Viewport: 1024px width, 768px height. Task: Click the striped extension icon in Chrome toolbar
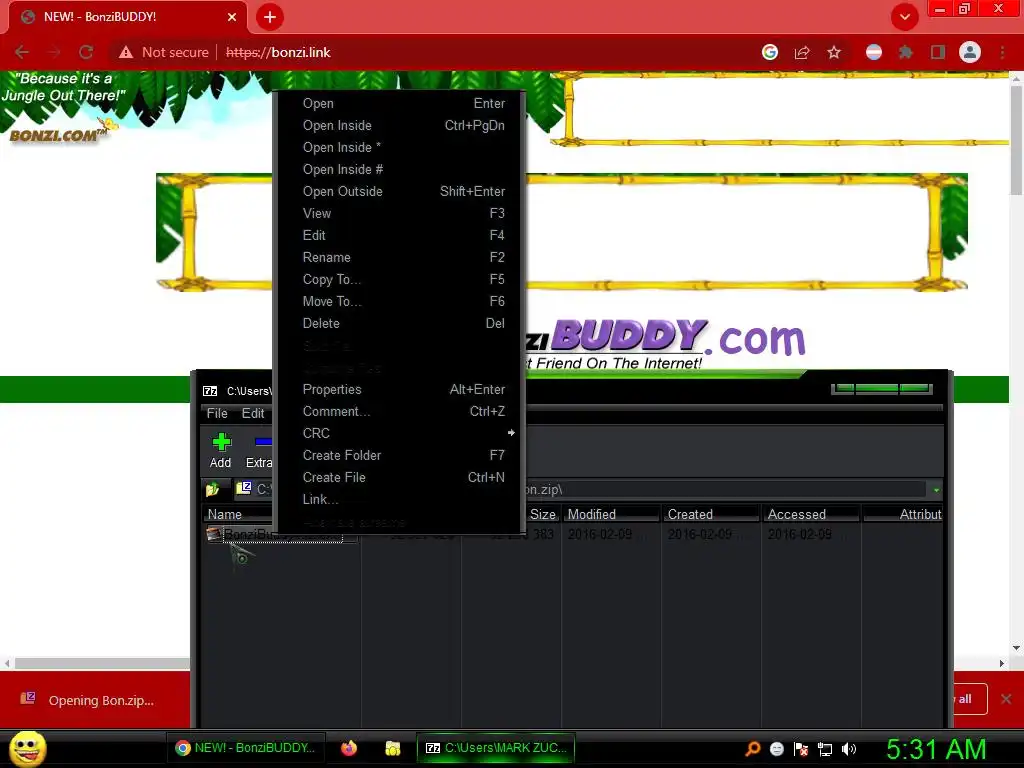[874, 52]
